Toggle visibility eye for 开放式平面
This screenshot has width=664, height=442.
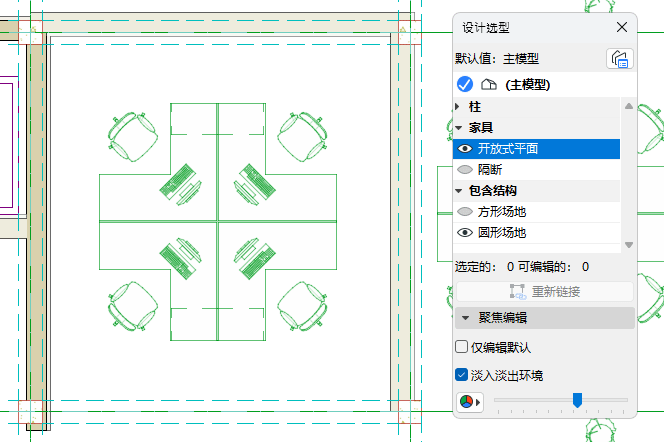coord(465,149)
